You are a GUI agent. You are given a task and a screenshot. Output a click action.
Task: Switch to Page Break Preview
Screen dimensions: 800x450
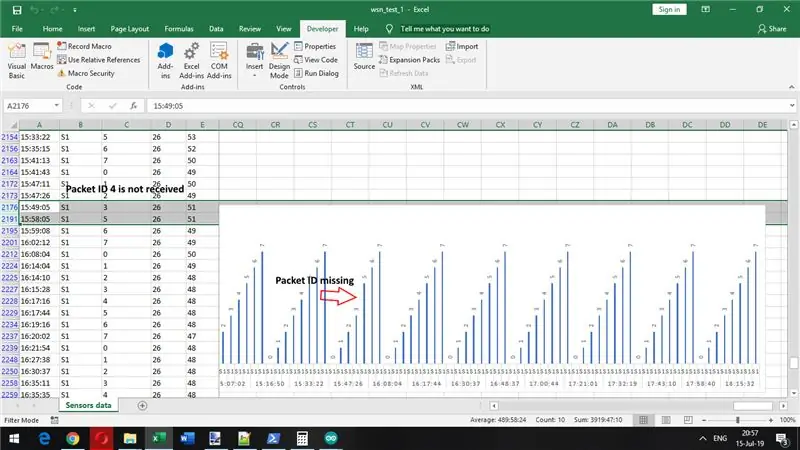pos(688,420)
